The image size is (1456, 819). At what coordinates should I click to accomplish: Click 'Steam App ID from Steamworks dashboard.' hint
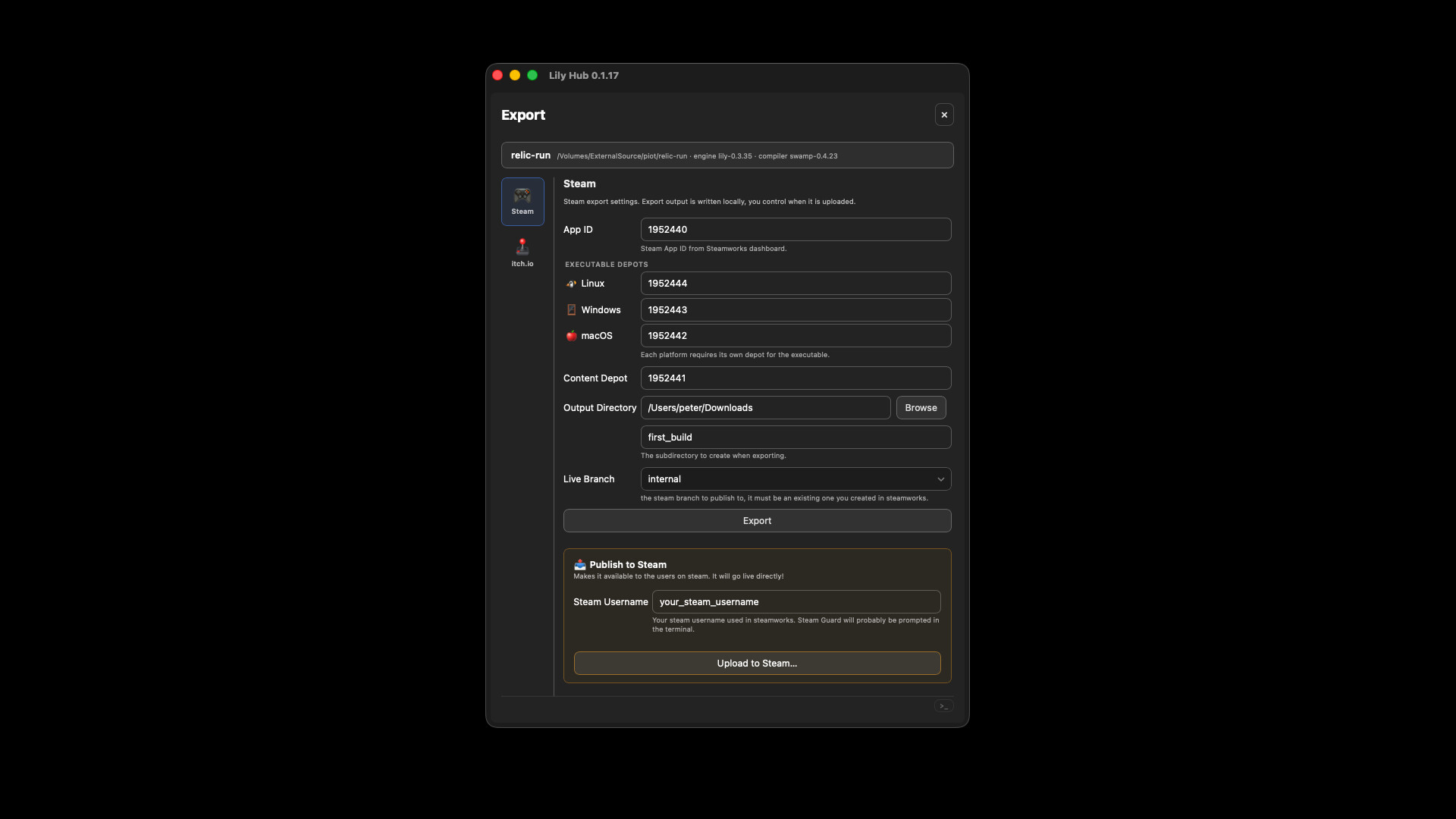pyautogui.click(x=714, y=249)
